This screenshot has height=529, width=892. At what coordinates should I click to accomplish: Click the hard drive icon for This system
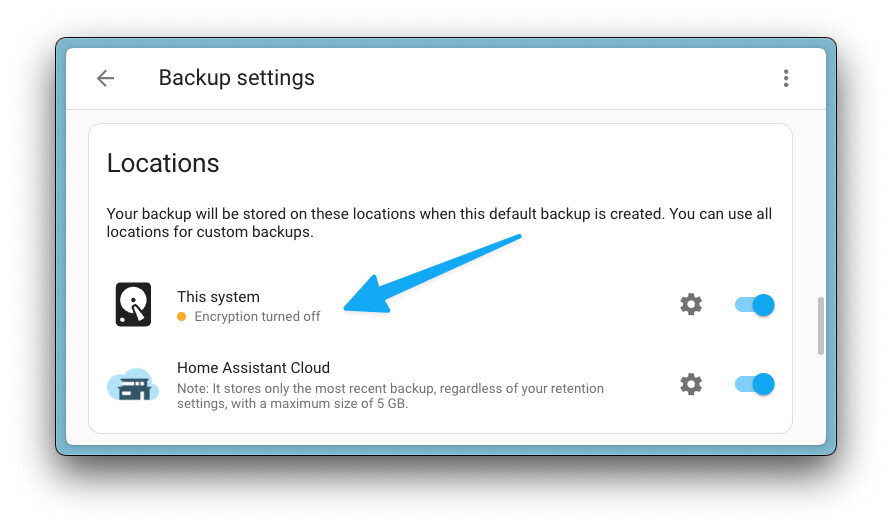133,305
